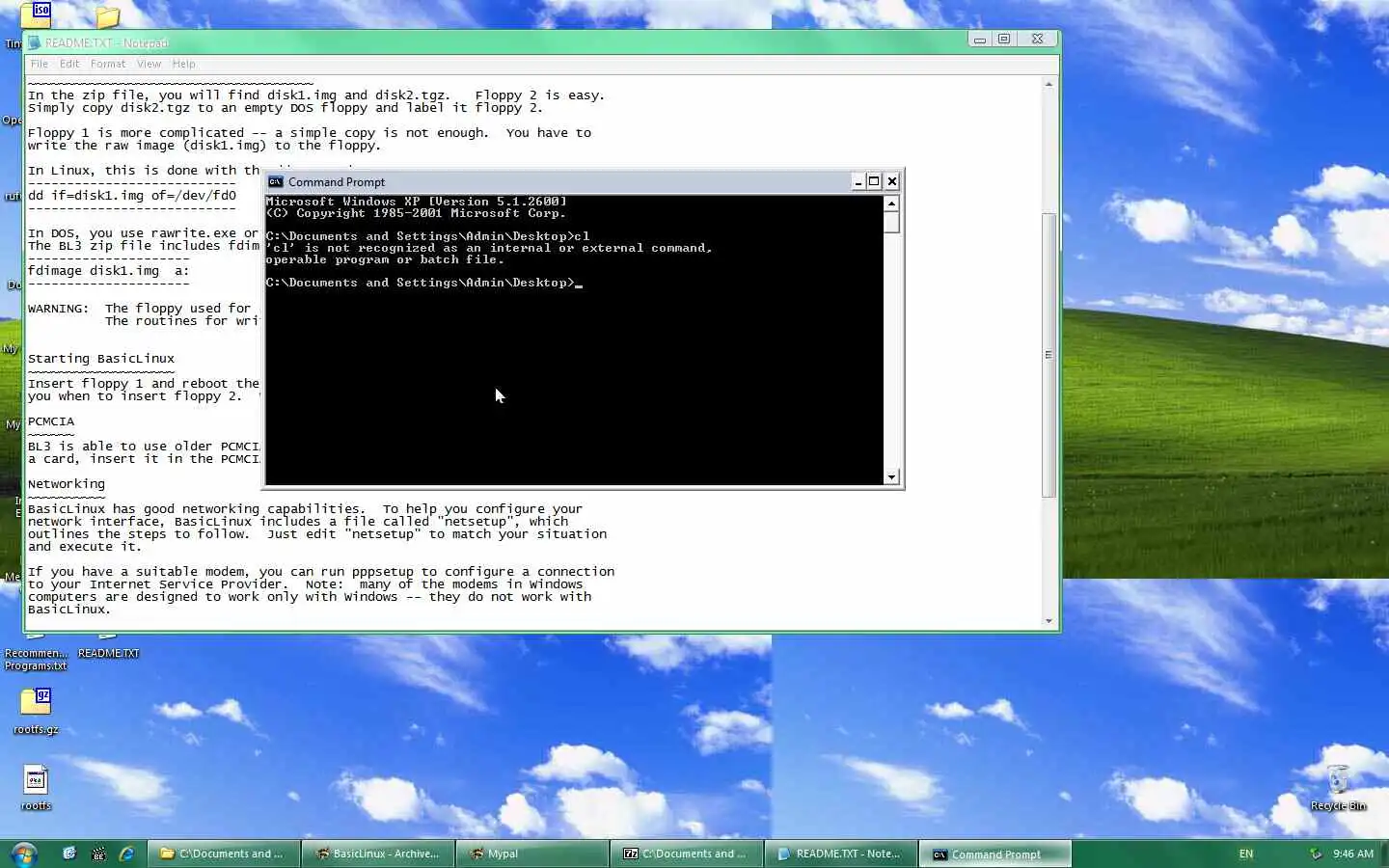Click the Windows Start orb

[24, 854]
